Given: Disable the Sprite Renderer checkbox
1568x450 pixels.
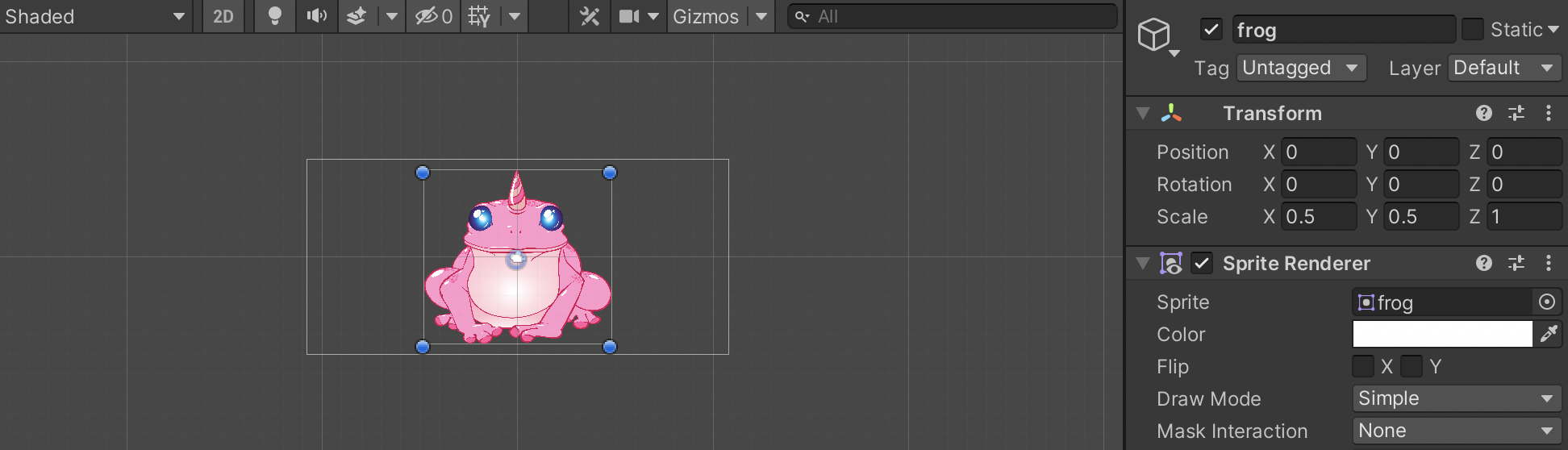Looking at the screenshot, I should point(1202,263).
